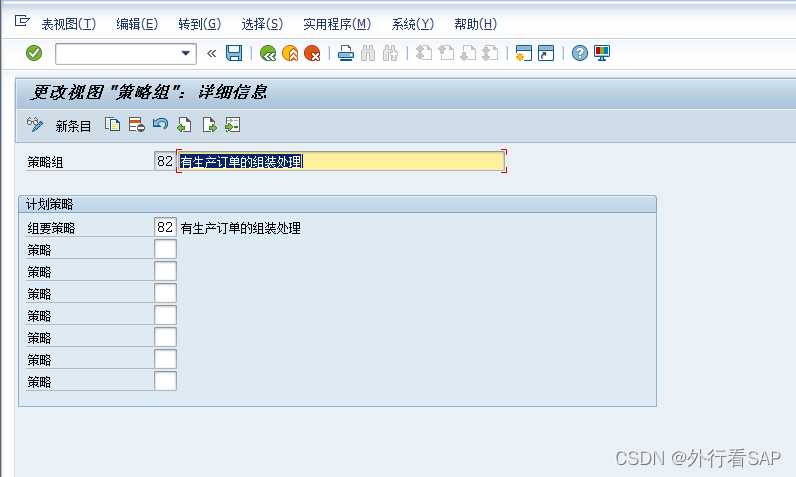796x477 pixels.
Task: Open the 表视图(T) menu
Action: point(69,24)
